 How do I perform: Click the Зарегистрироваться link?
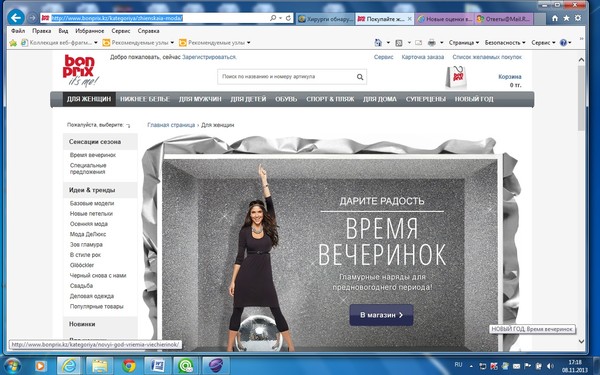(209, 57)
